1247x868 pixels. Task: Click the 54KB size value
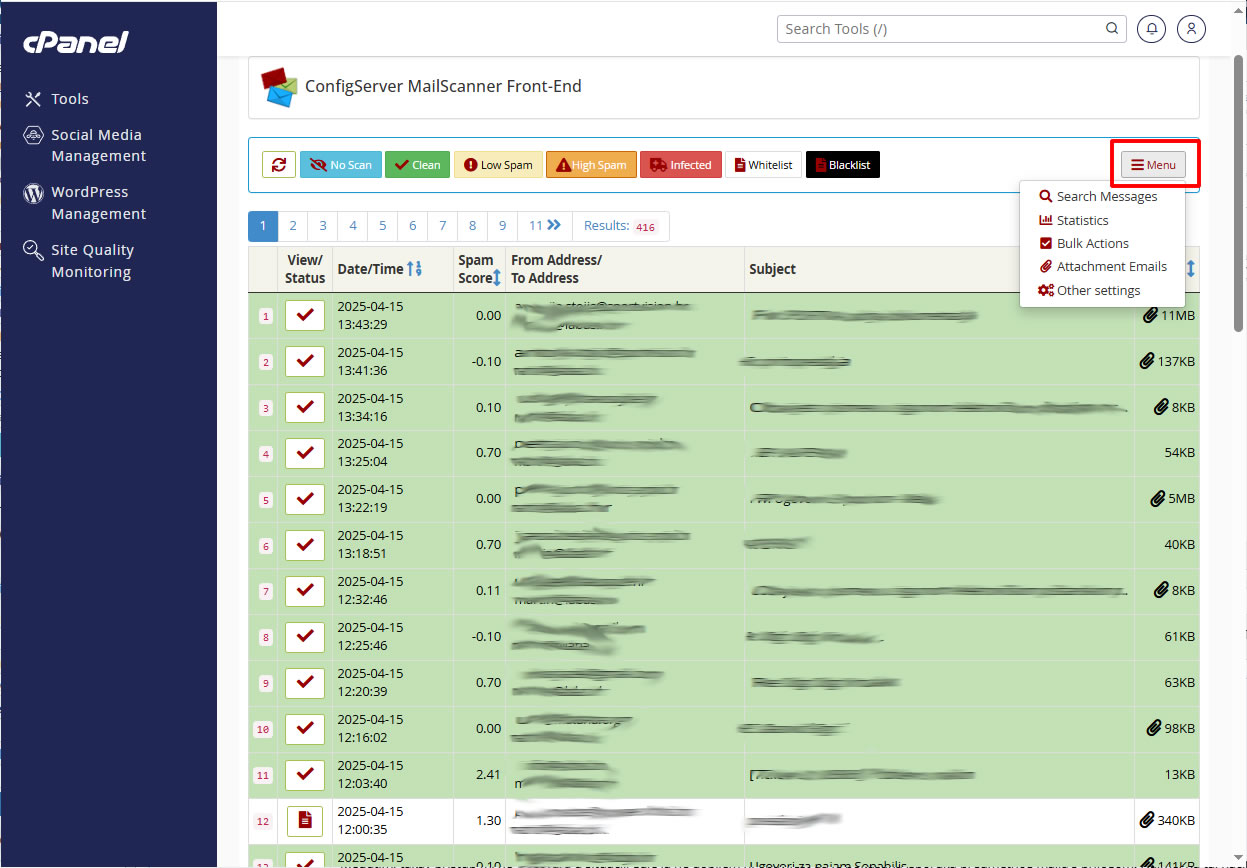(1179, 453)
